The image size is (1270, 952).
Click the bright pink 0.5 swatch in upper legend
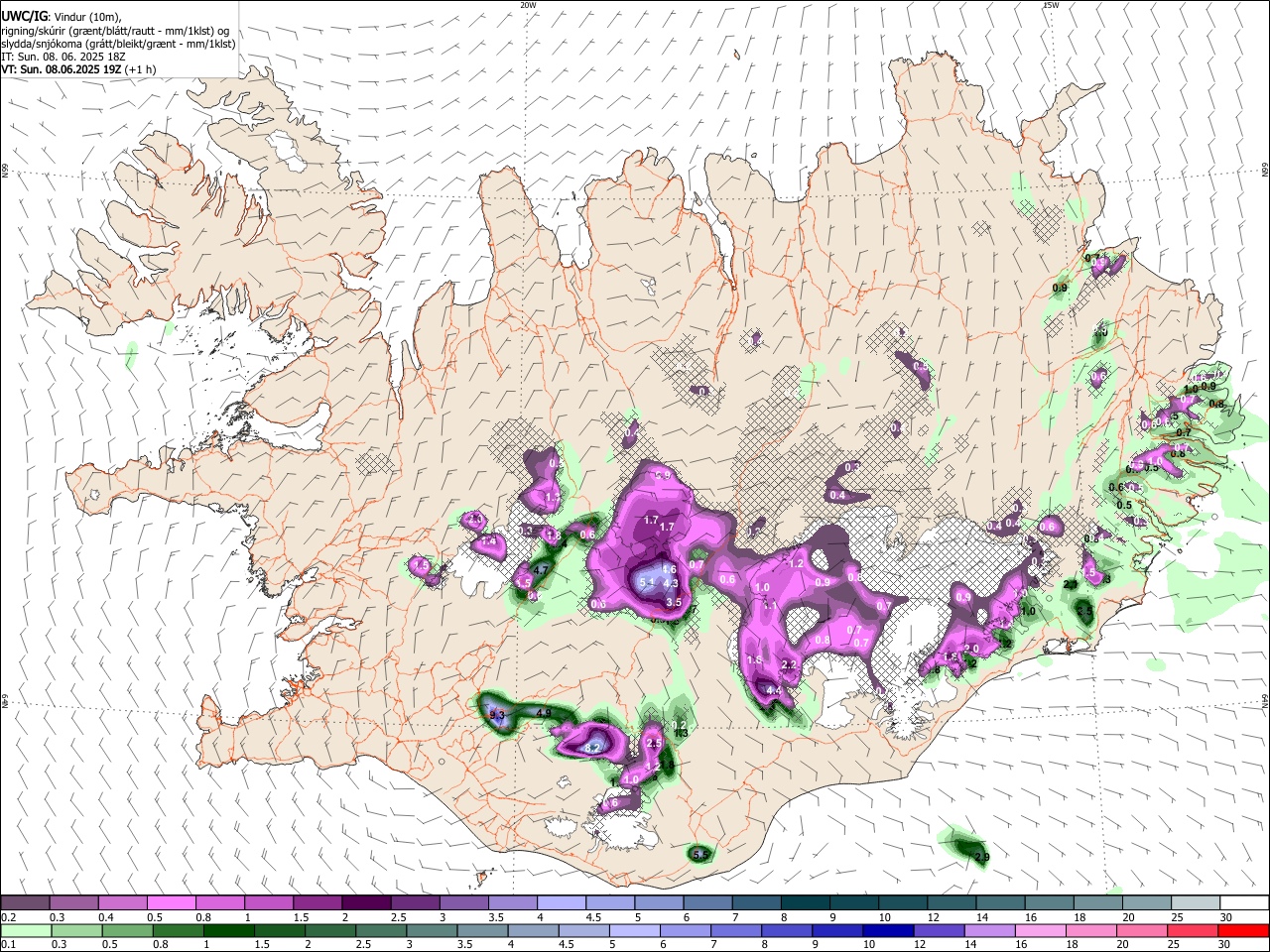click(171, 902)
